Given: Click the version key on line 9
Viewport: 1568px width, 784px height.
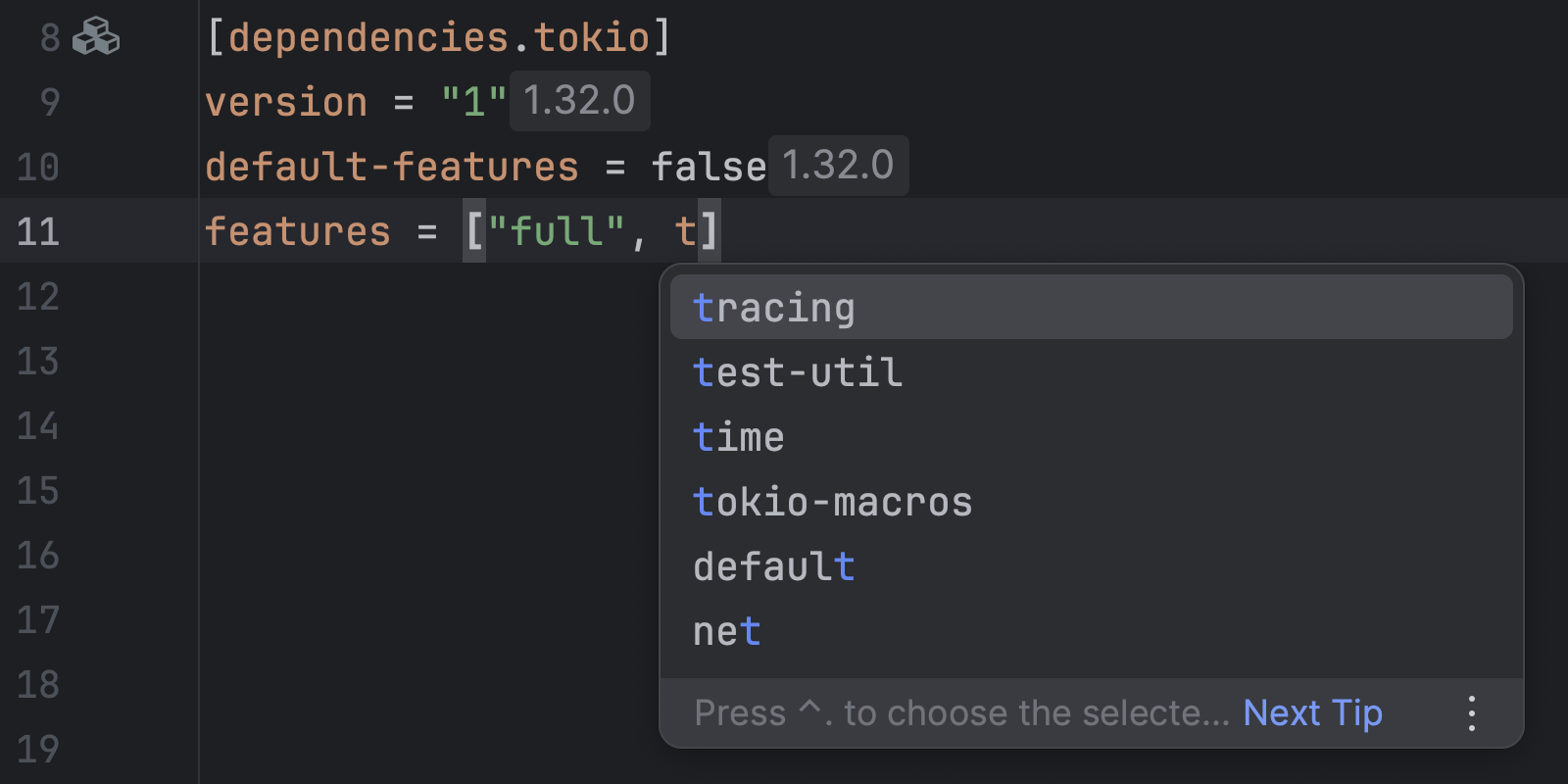Looking at the screenshot, I should 286,102.
